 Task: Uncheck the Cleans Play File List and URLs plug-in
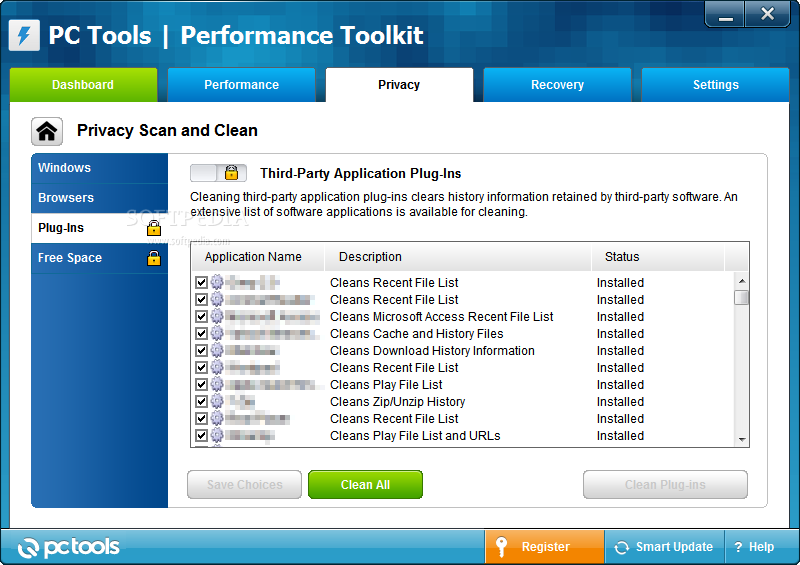click(202, 435)
